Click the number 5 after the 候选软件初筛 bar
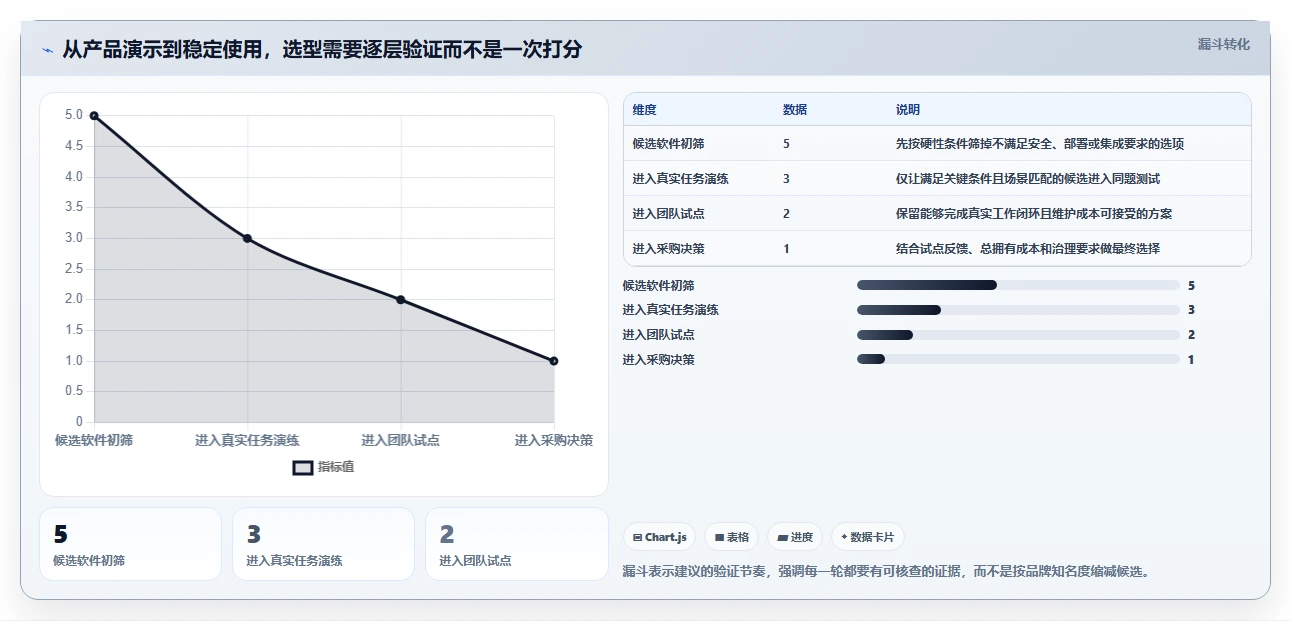The height and width of the screenshot is (621, 1291). tap(1191, 285)
